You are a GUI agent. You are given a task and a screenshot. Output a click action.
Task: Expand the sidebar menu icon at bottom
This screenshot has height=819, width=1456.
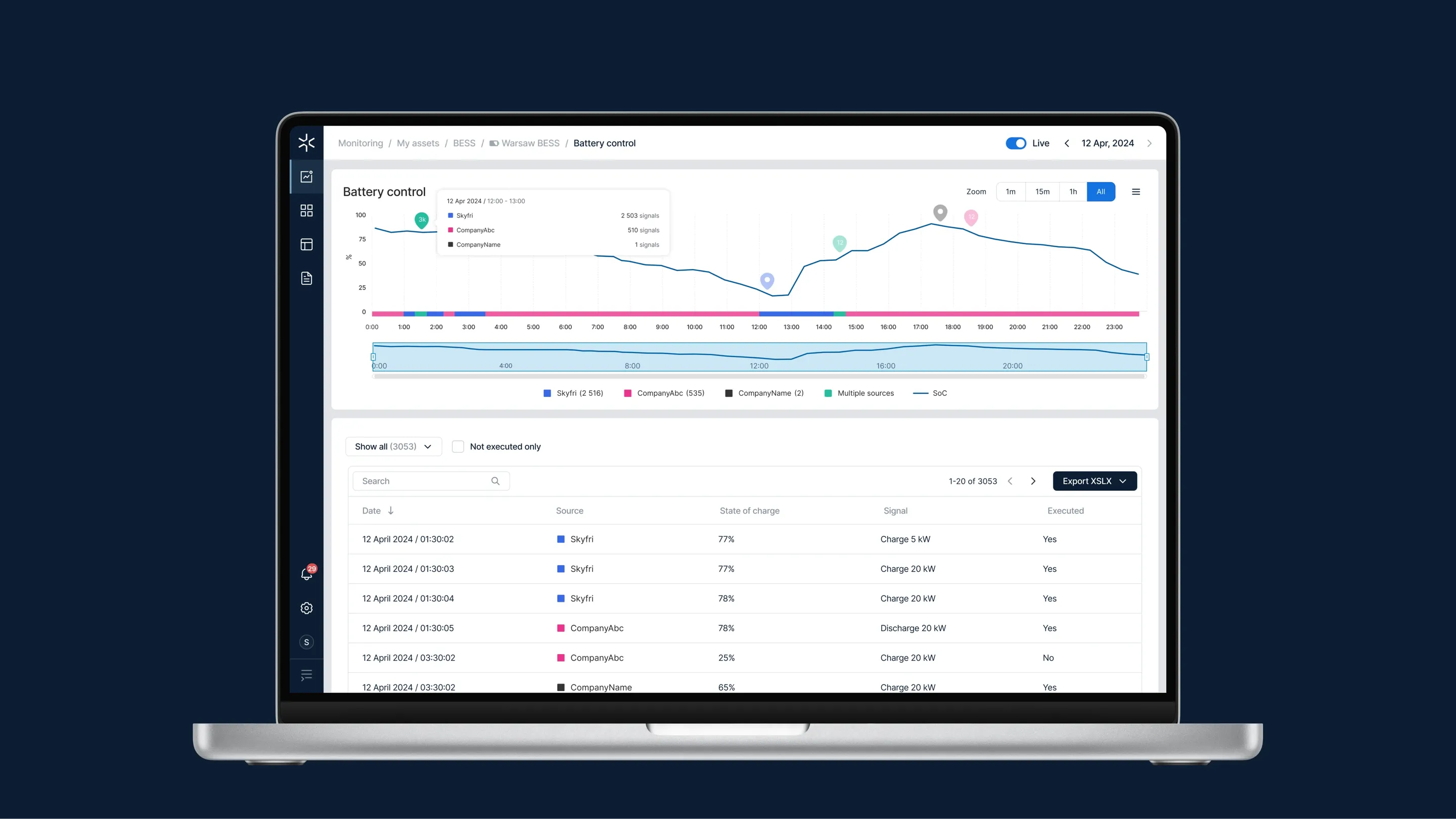(306, 675)
